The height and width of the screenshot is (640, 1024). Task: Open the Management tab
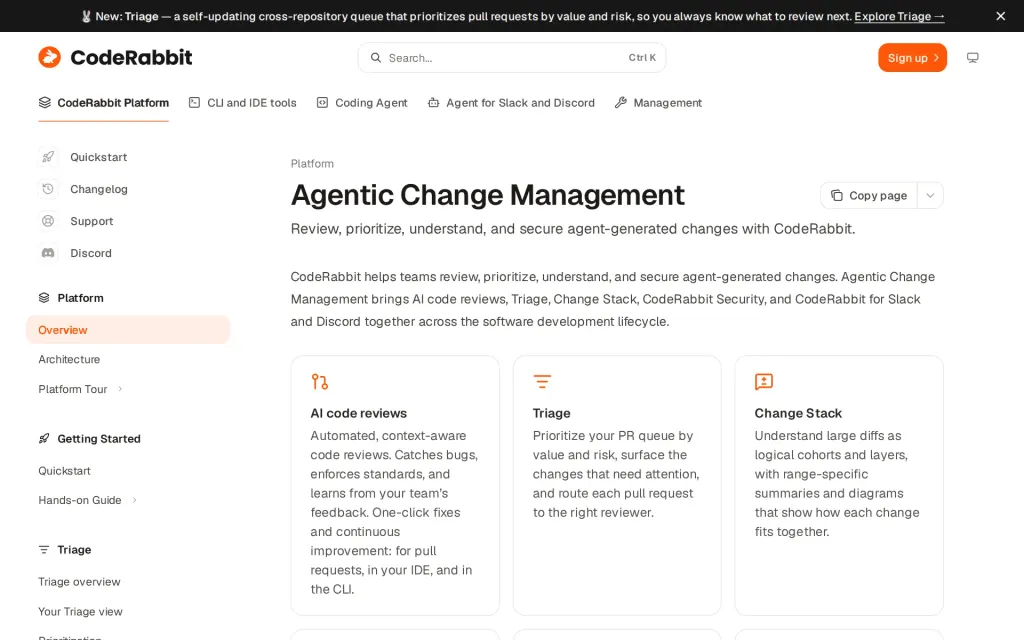point(658,103)
